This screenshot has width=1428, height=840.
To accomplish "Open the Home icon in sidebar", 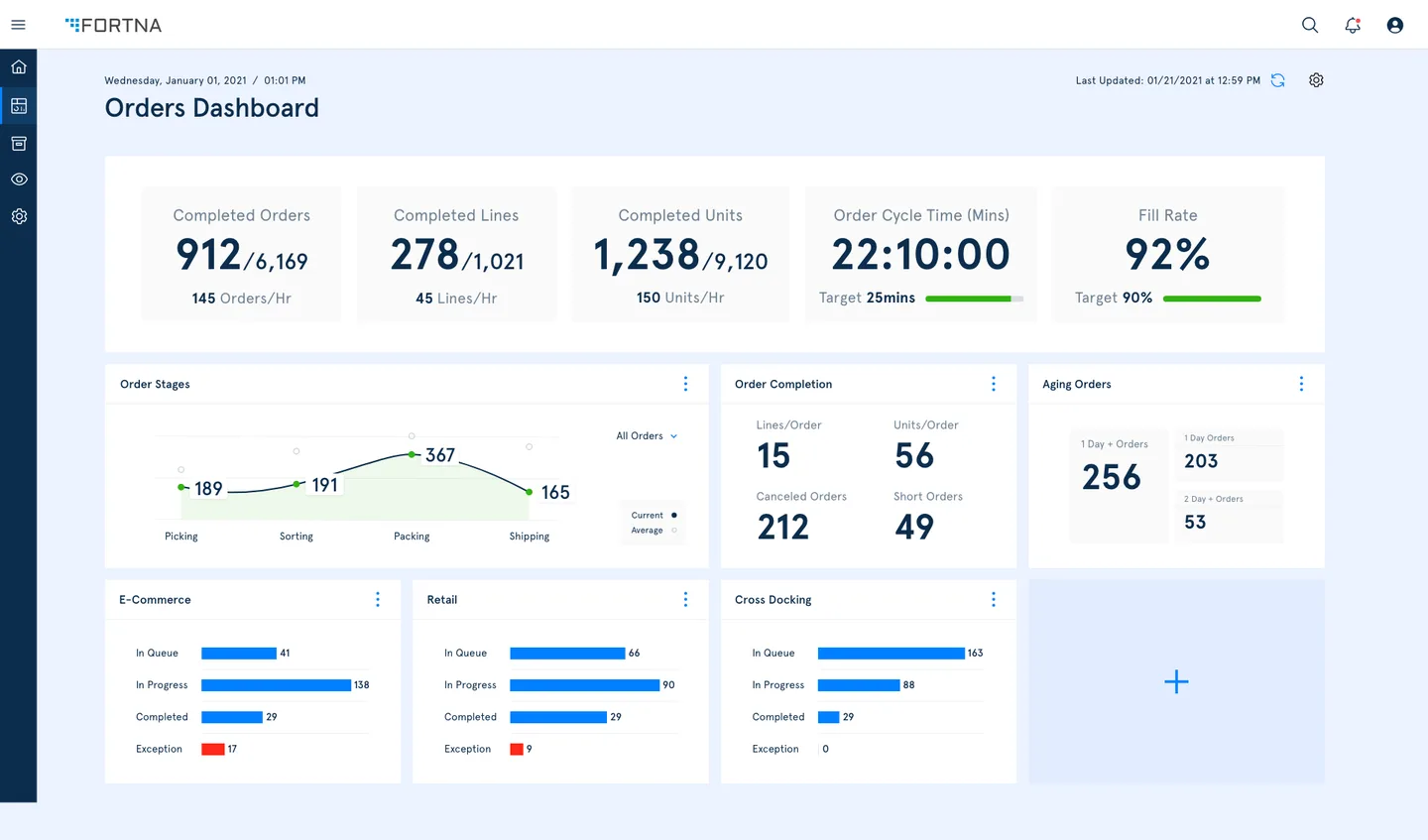I will [x=19, y=67].
